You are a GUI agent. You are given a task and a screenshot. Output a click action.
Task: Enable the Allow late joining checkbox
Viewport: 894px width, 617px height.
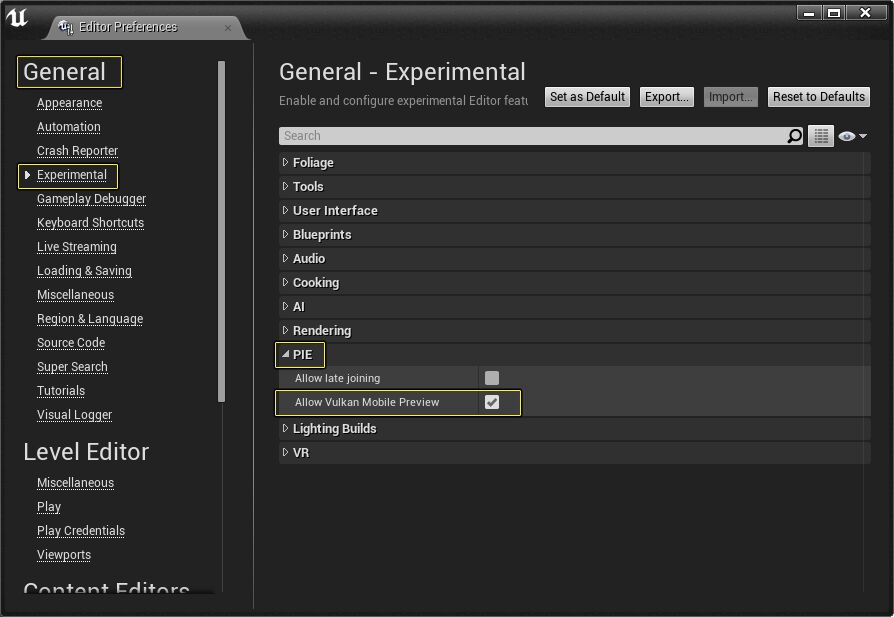coord(492,378)
